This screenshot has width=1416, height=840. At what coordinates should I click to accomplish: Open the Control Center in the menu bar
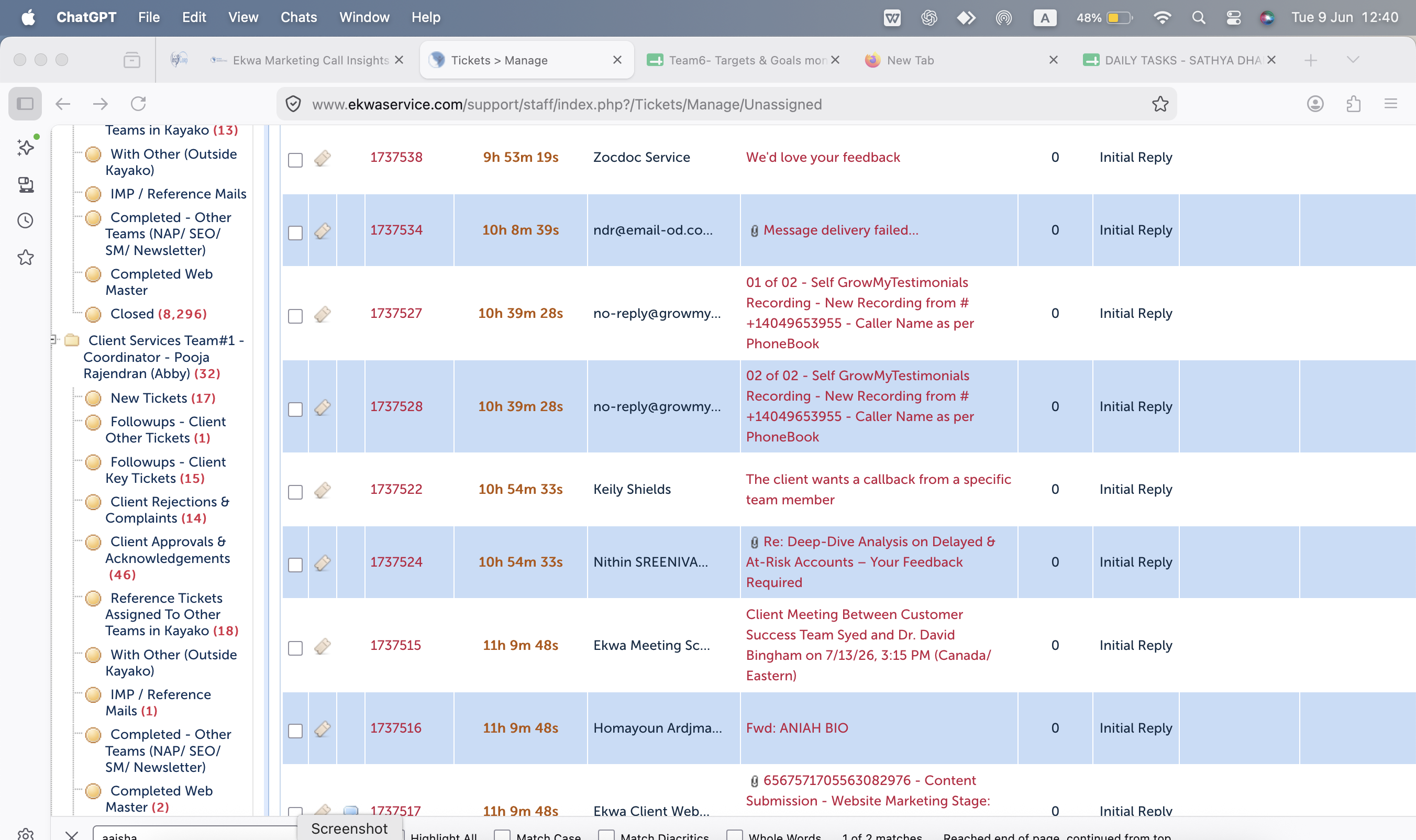click(x=1233, y=18)
